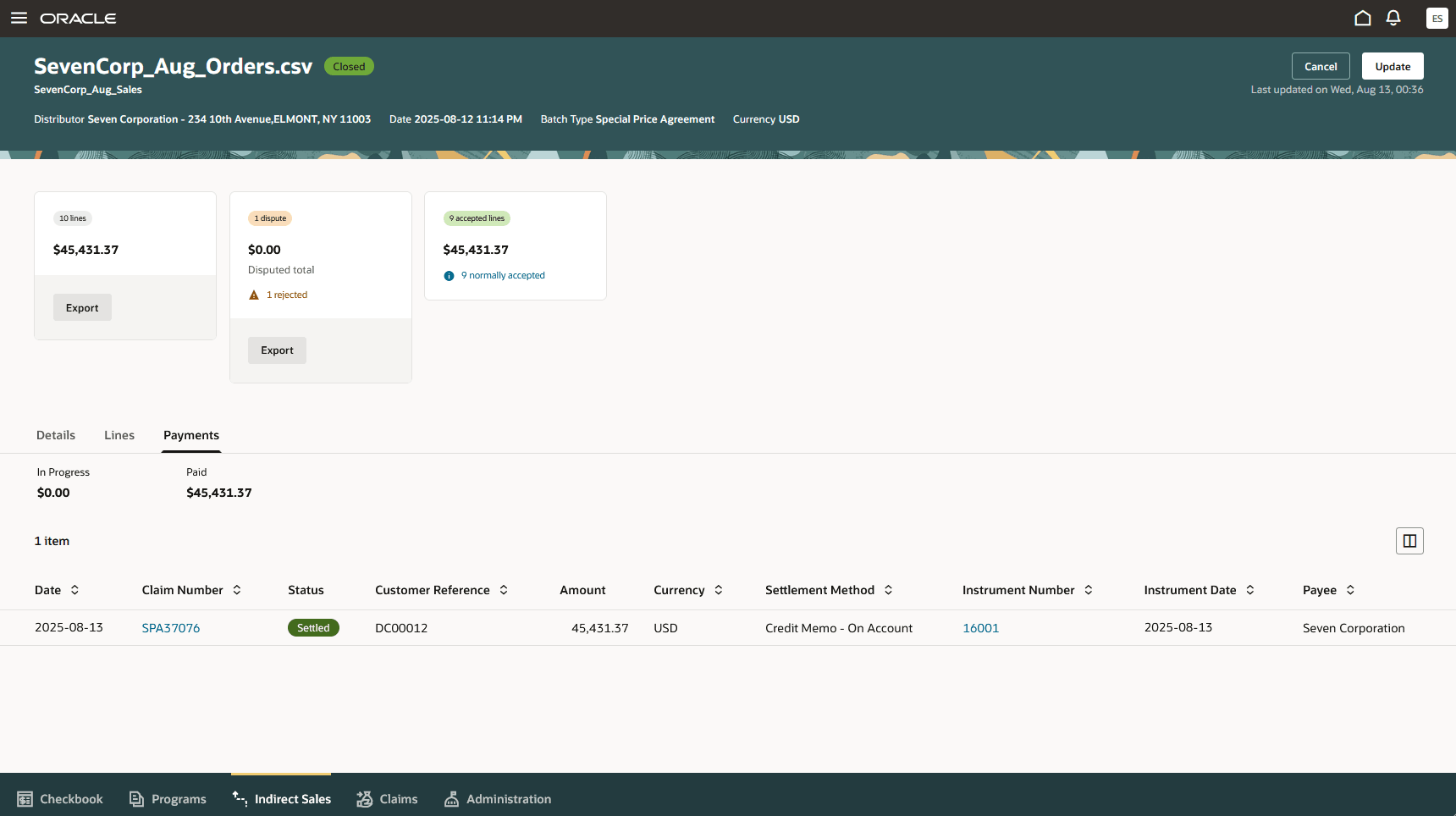Screen dimensions: 1456x816
Task: Click the Cancel button
Action: point(1321,66)
